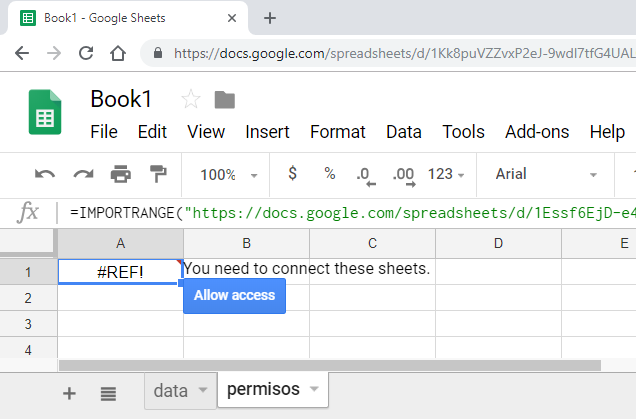Select the Paint format roller icon
Viewport: 636px width, 419px height.
[x=158, y=174]
